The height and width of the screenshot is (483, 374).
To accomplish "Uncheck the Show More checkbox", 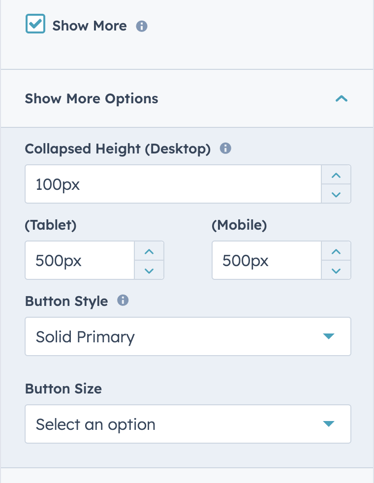I will point(35,24).
